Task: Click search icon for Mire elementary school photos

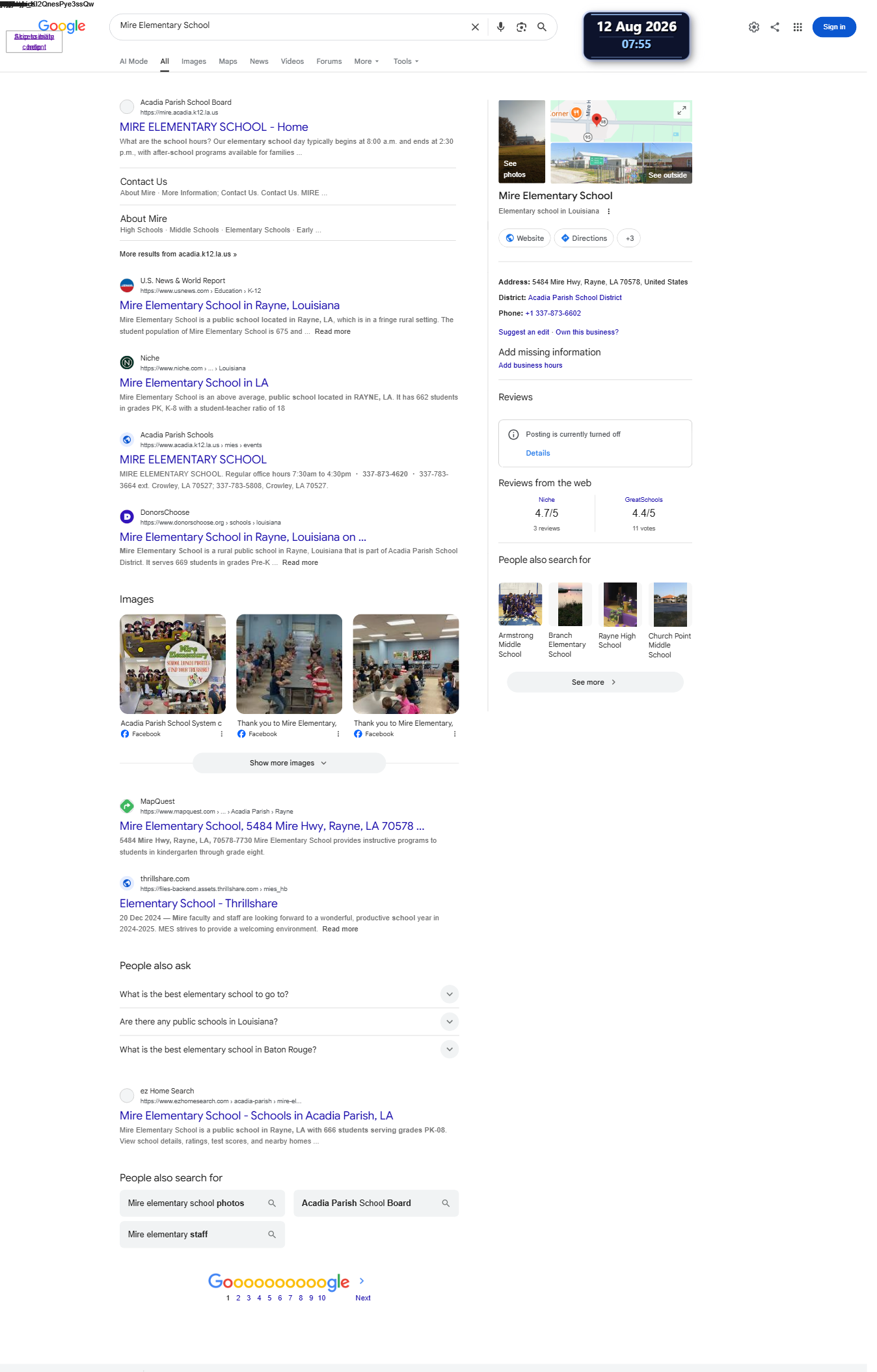Action: [272, 1203]
